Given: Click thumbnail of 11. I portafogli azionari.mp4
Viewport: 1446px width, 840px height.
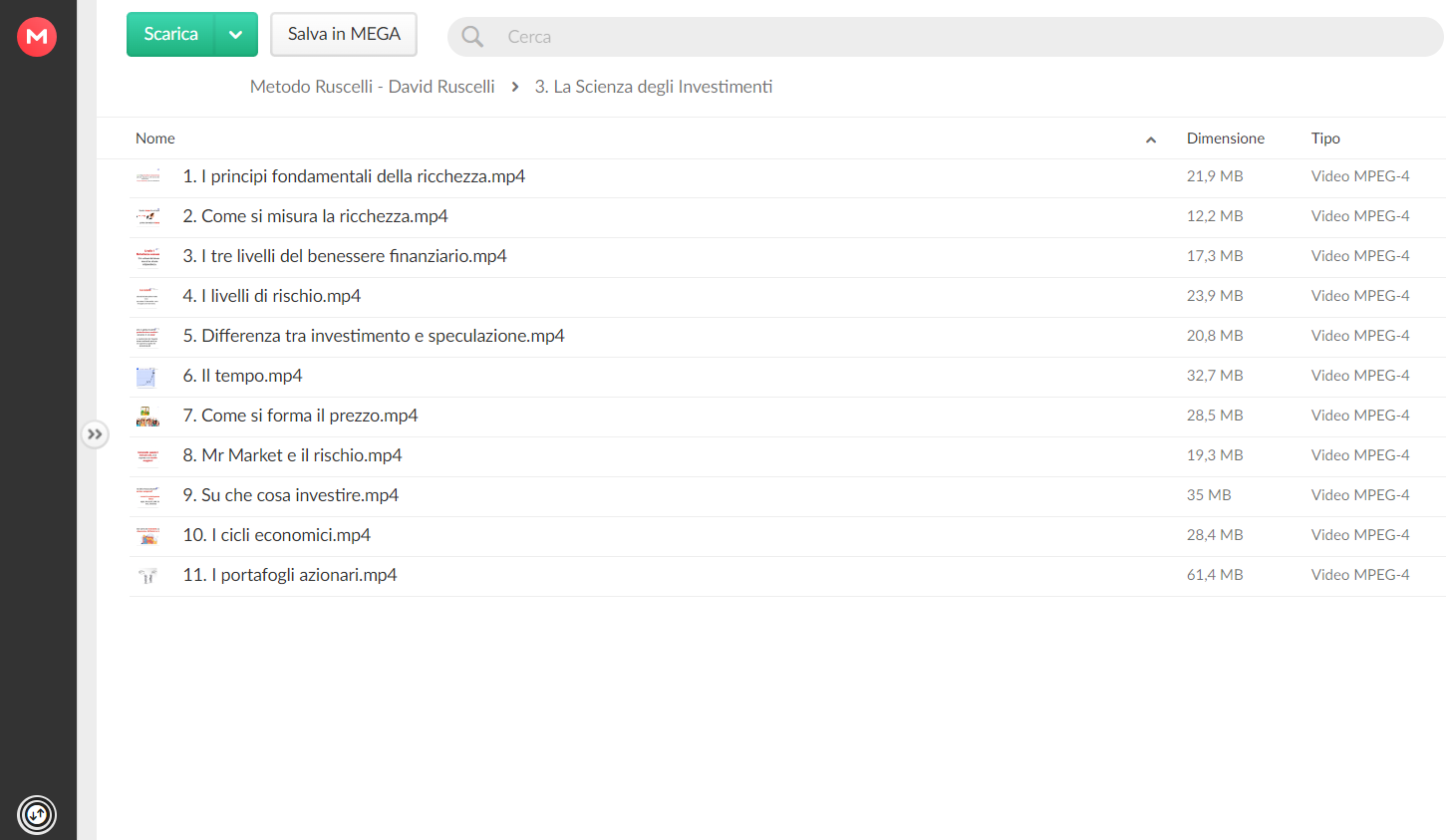Looking at the screenshot, I should (x=147, y=576).
